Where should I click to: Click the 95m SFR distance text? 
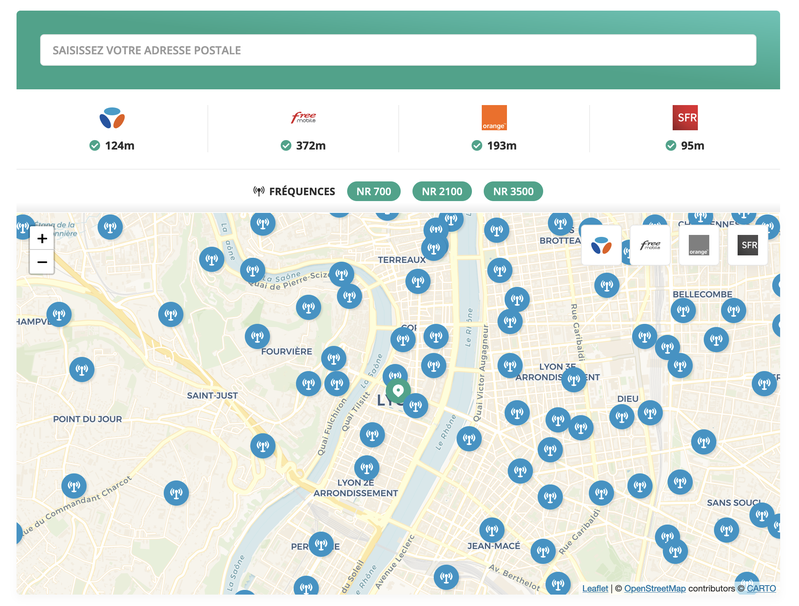693,146
